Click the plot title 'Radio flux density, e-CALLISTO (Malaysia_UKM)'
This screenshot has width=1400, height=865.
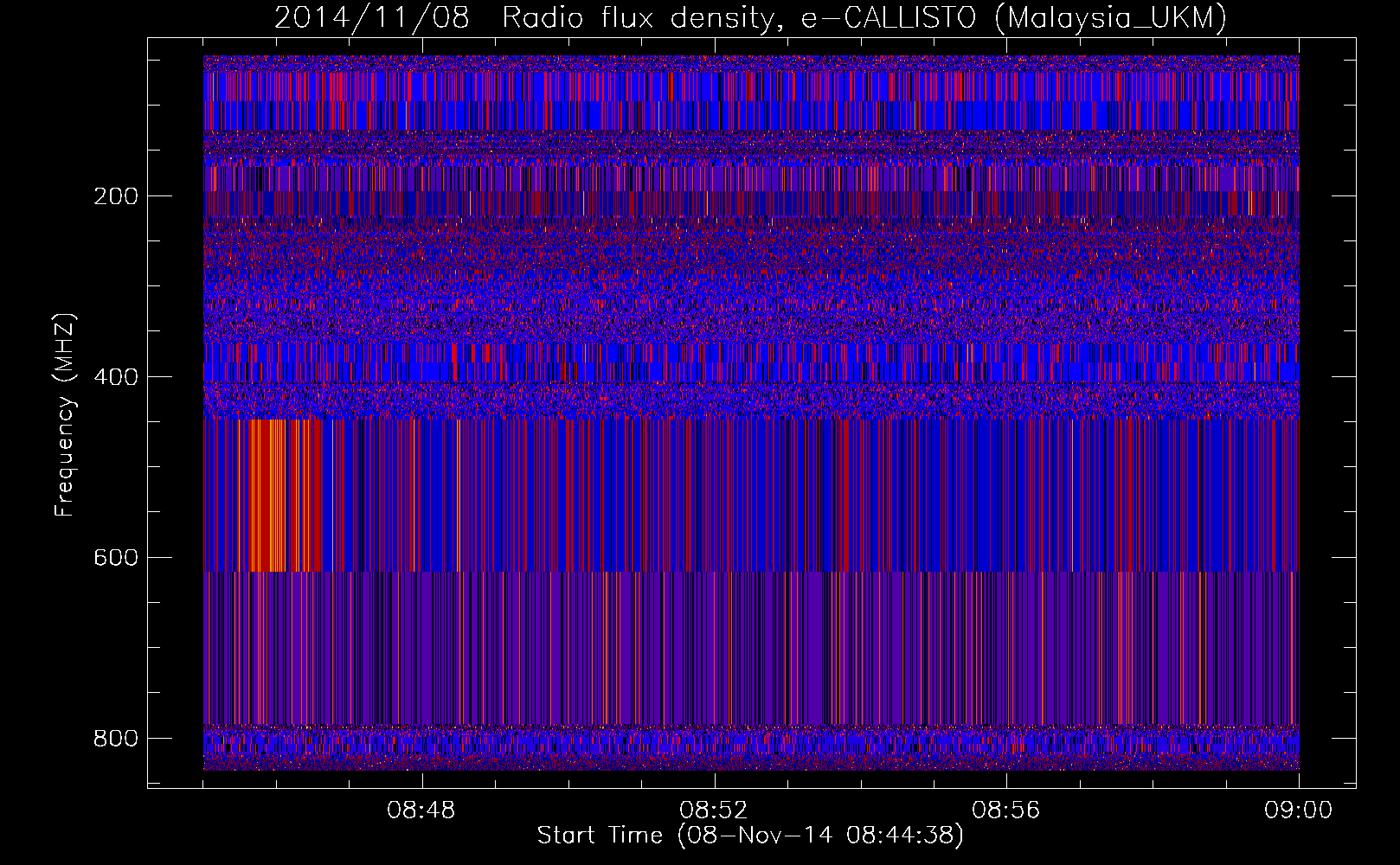click(864, 17)
